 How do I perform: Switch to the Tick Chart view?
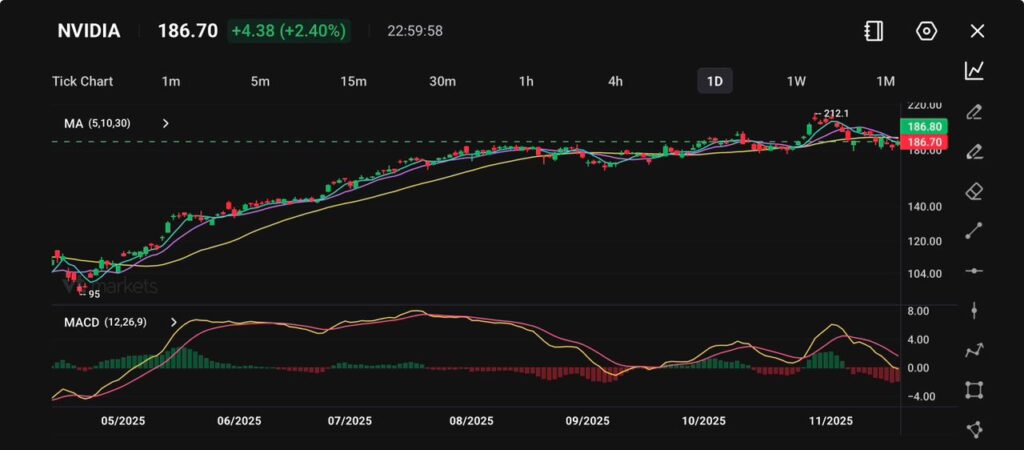(x=82, y=81)
